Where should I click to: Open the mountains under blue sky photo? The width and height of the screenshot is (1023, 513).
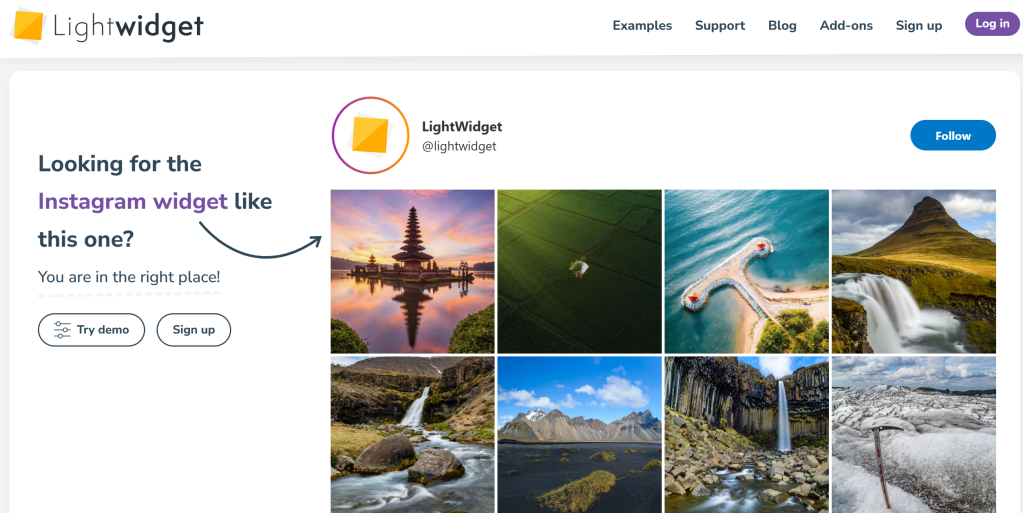point(579,435)
